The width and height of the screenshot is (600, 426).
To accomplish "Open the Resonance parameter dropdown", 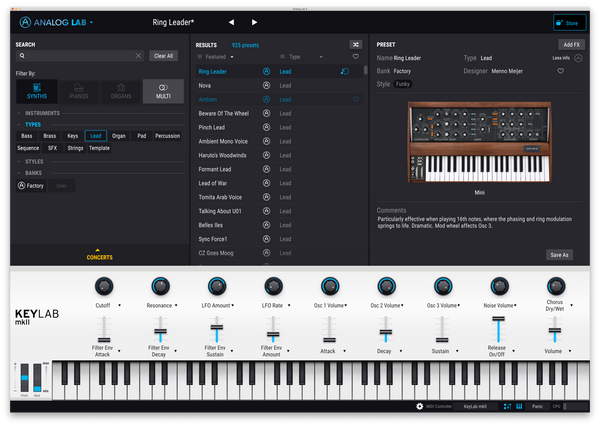I will point(177,304).
